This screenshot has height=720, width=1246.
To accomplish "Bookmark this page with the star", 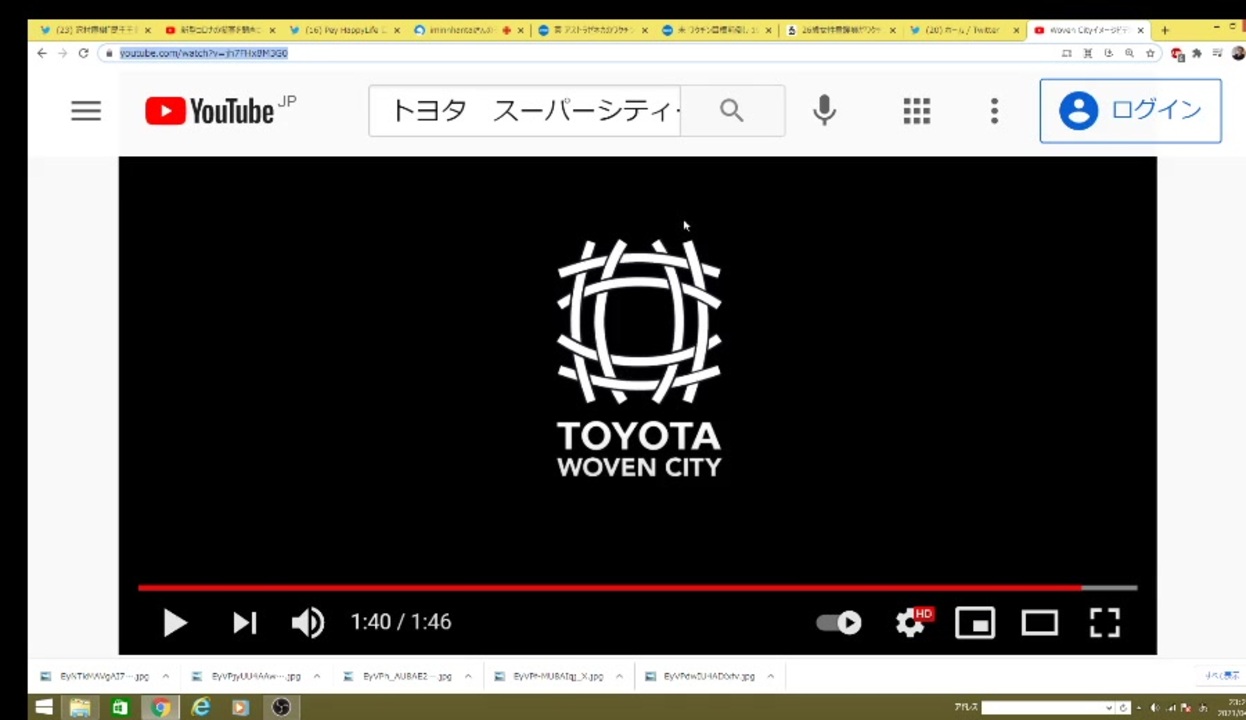I will tap(1150, 53).
